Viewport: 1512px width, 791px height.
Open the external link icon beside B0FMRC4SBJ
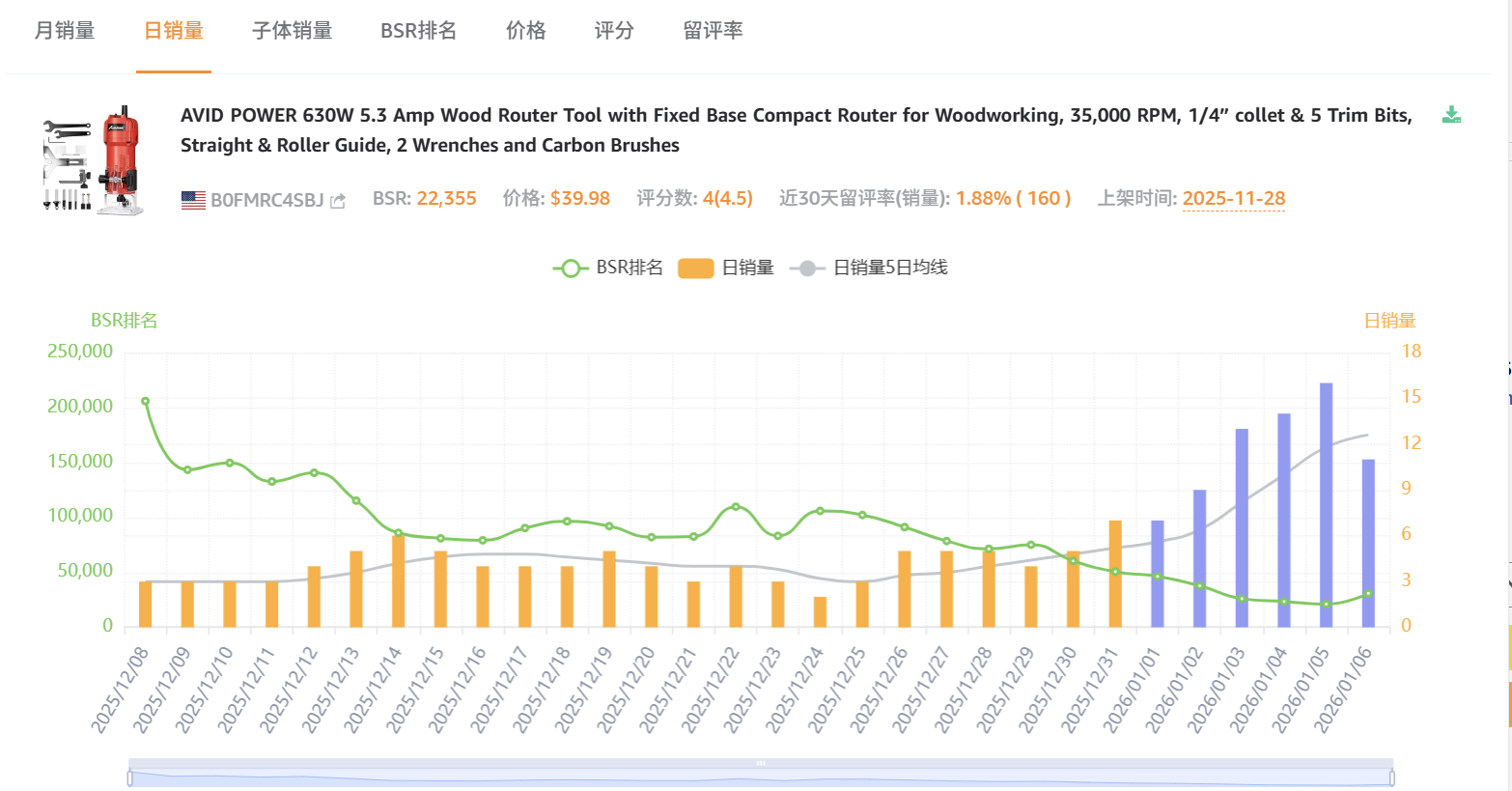[338, 201]
